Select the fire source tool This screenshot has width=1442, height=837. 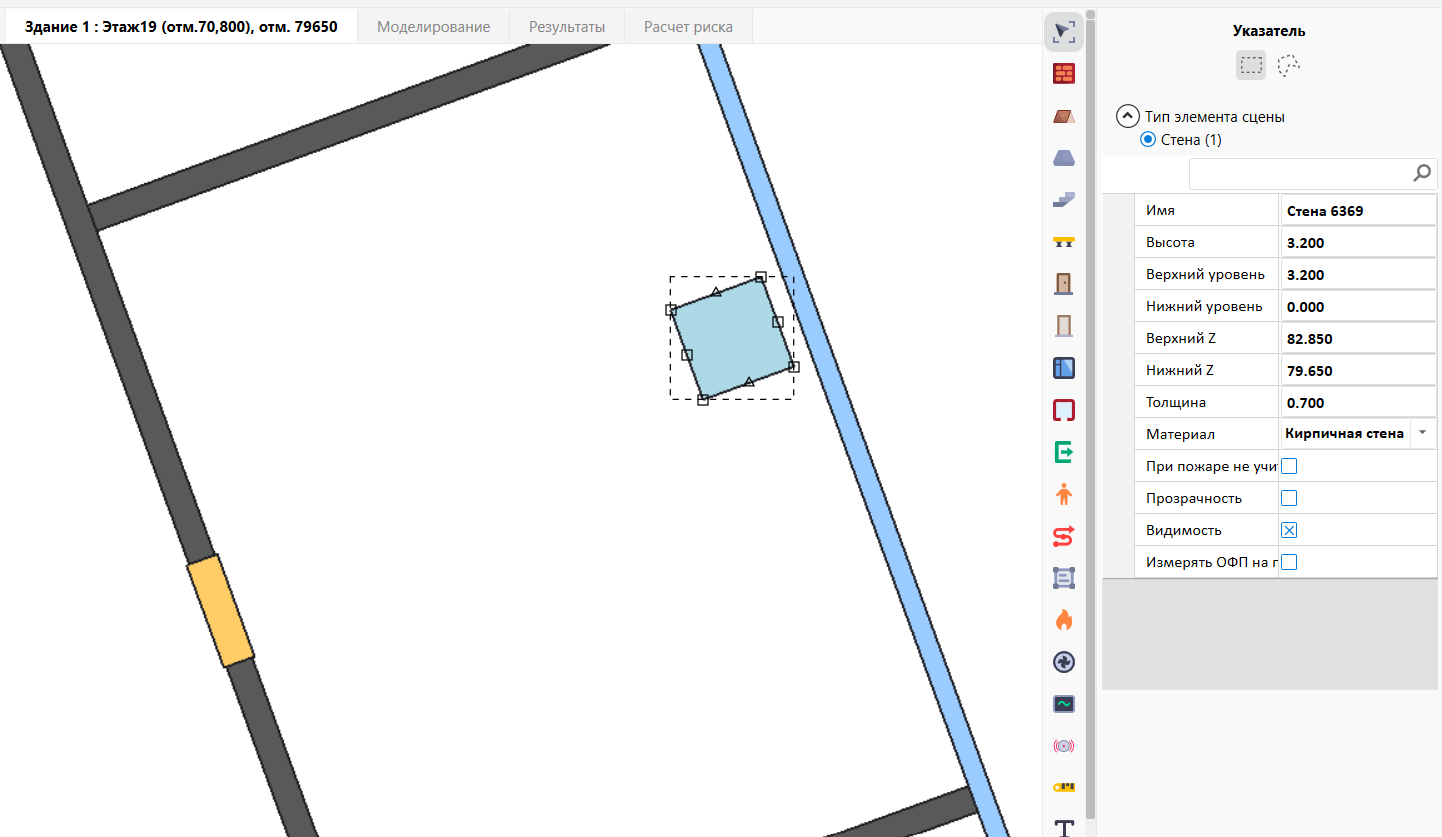pyautogui.click(x=1064, y=620)
